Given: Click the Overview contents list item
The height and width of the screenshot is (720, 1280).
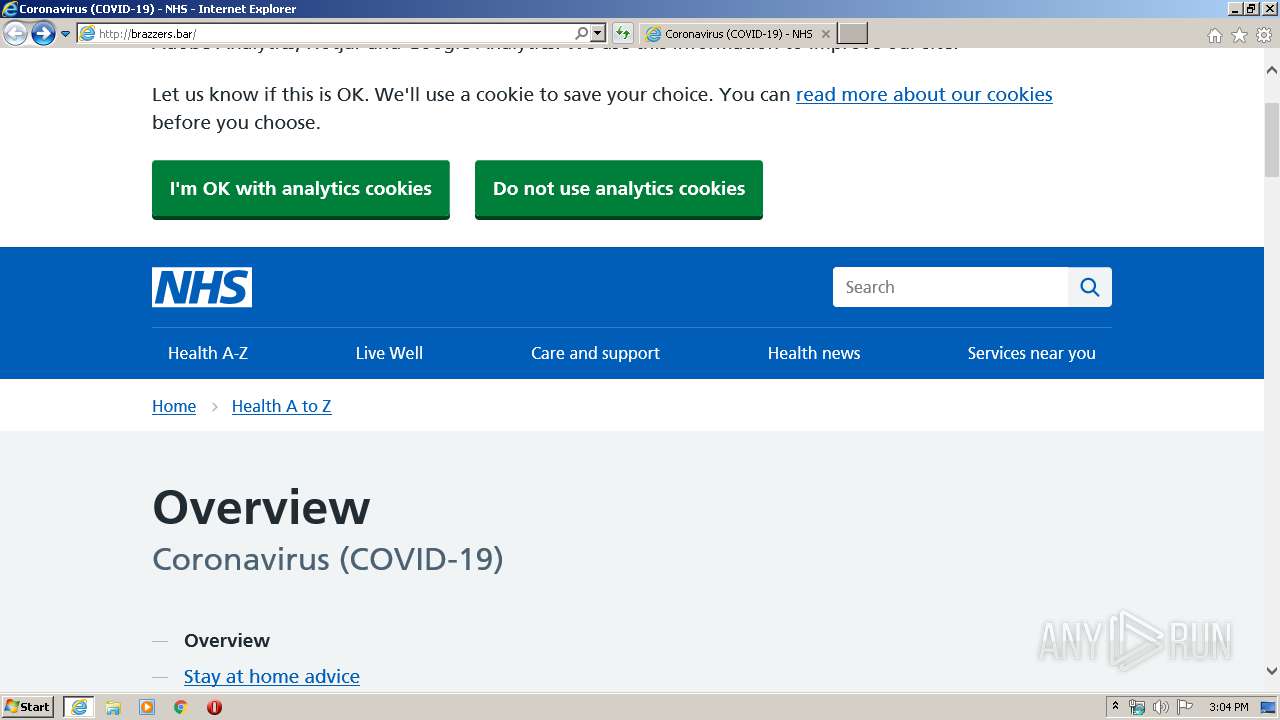Looking at the screenshot, I should pos(227,641).
